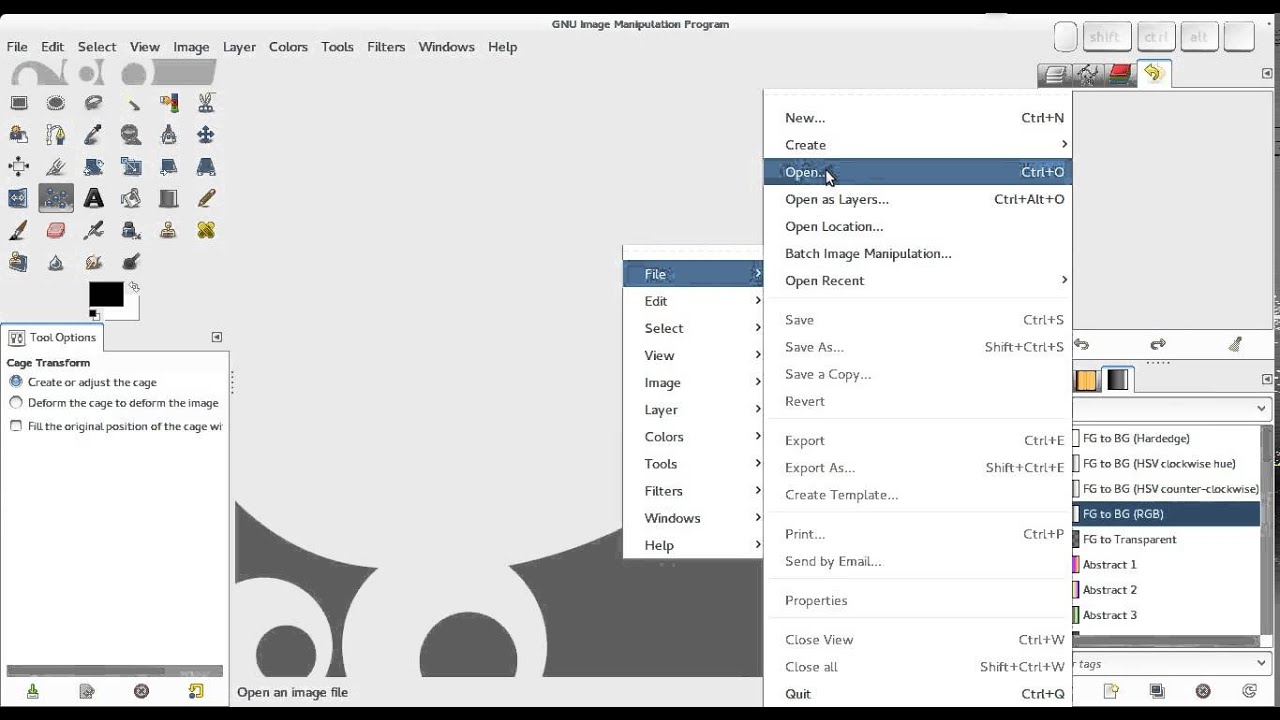The width and height of the screenshot is (1280, 720).
Task: Select the Ellipse Select tool
Action: [x=56, y=102]
